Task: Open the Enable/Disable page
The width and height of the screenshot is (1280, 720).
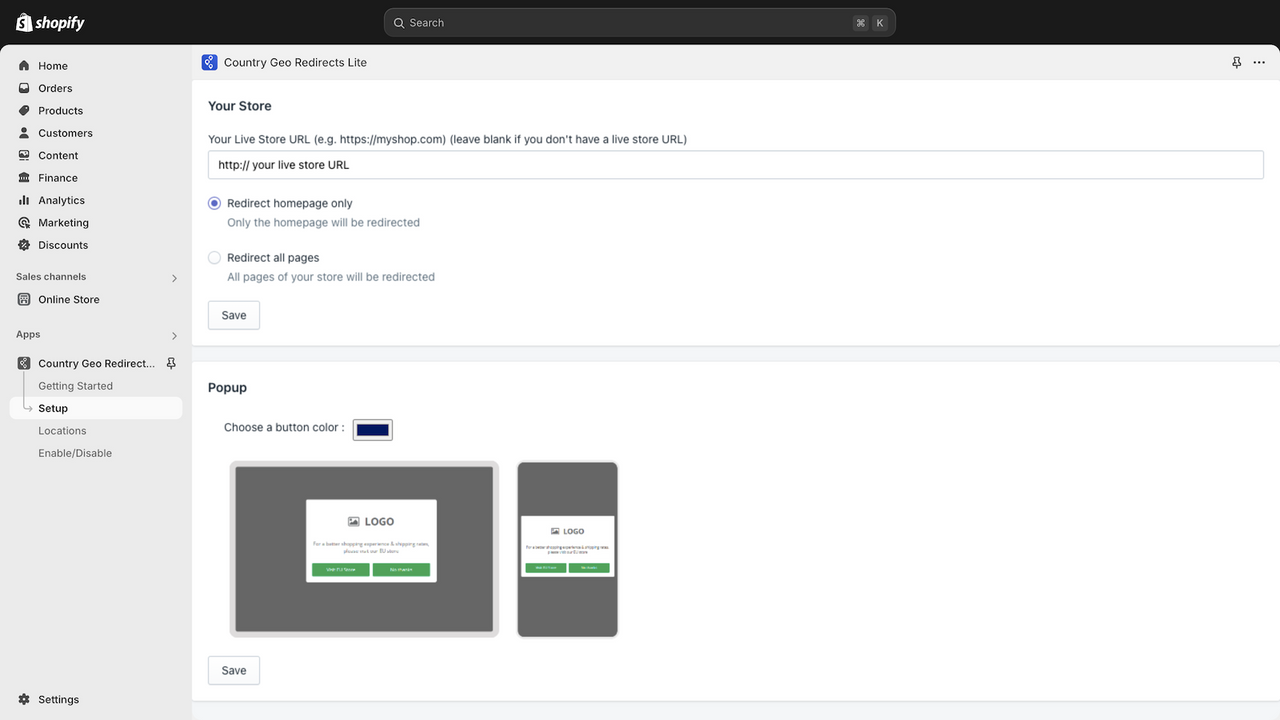Action: coord(75,452)
